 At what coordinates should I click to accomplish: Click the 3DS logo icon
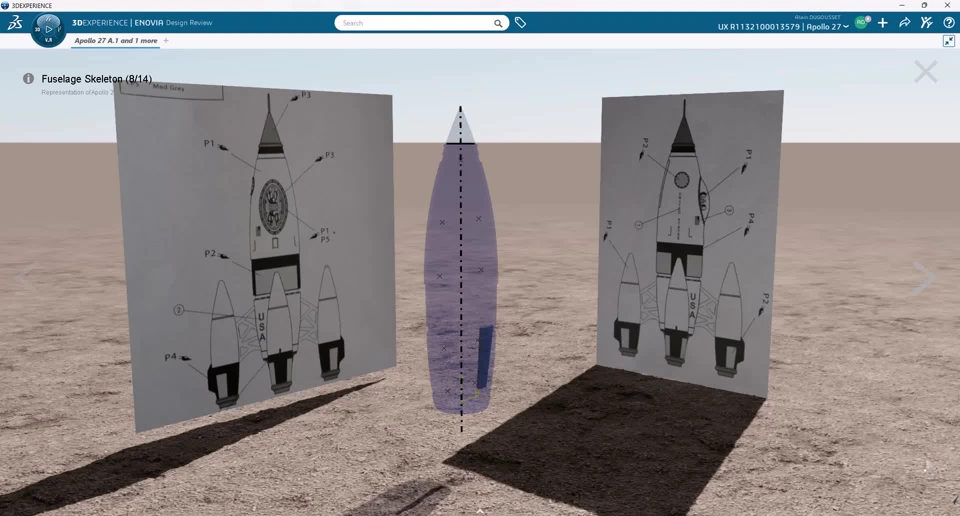(x=15, y=23)
